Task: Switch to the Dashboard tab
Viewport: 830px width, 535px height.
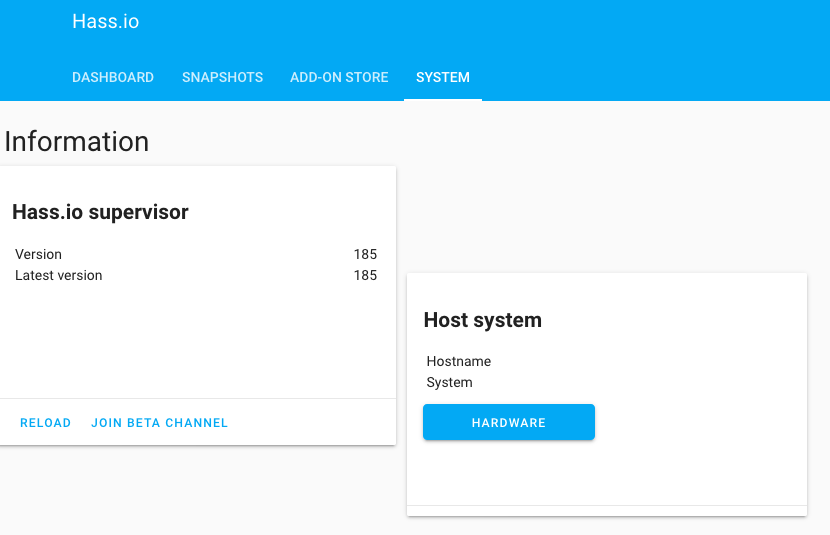Action: coord(113,77)
